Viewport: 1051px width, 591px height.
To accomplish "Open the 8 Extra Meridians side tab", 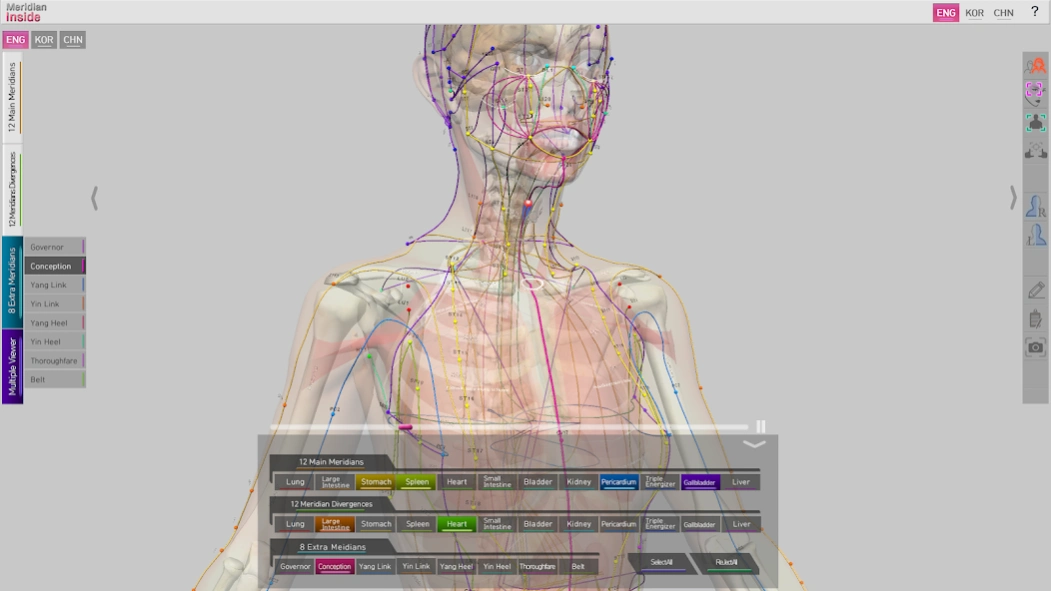I will (12, 281).
